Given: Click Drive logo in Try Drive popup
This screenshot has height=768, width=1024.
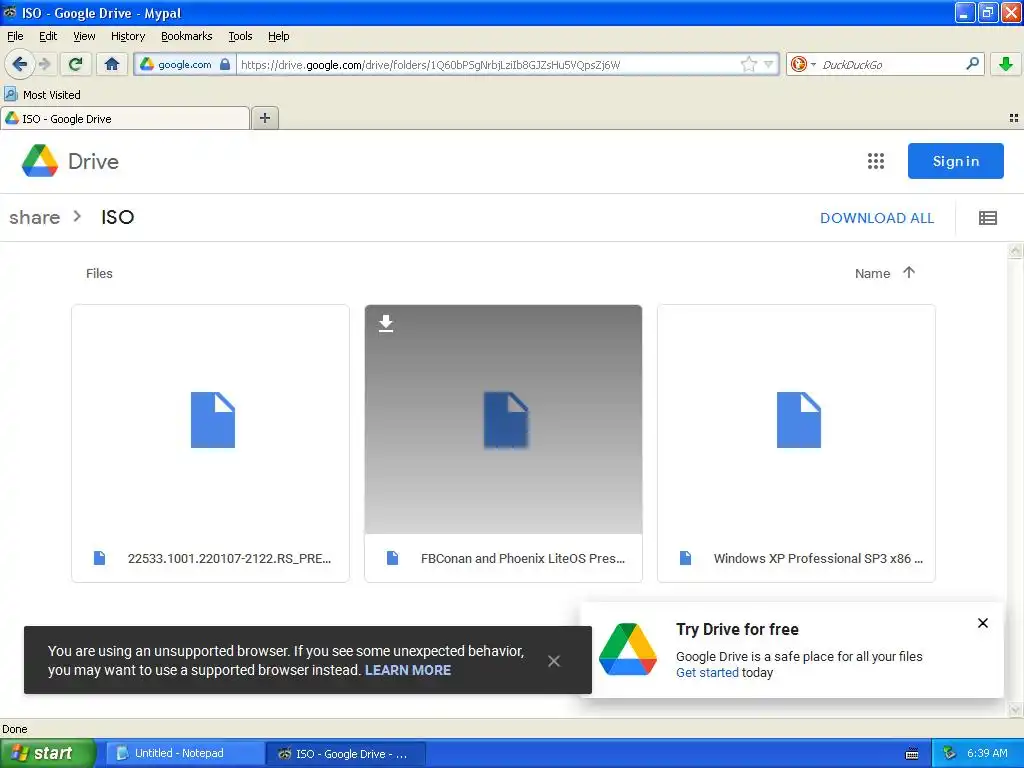Looking at the screenshot, I should coord(628,649).
